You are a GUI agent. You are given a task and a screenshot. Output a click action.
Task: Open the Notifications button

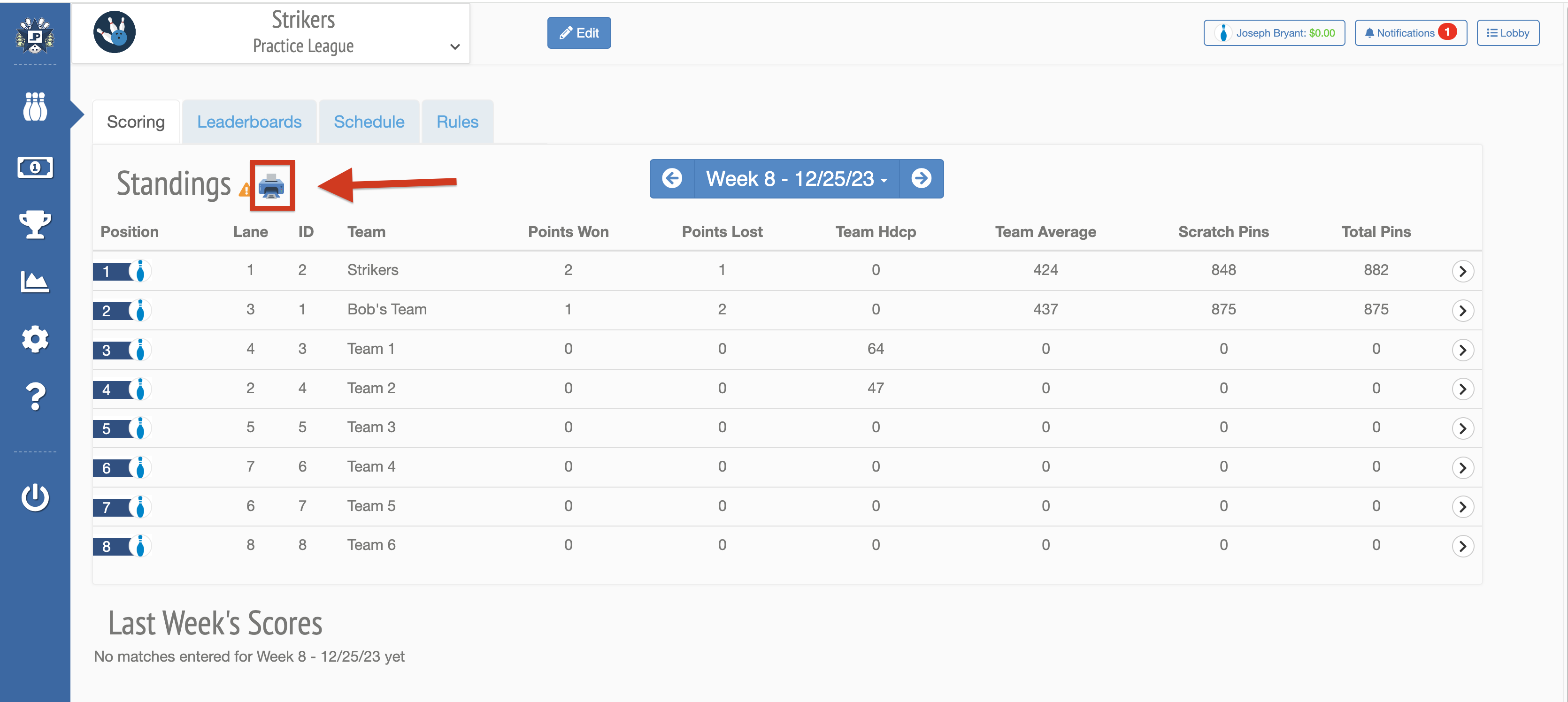pos(1410,33)
